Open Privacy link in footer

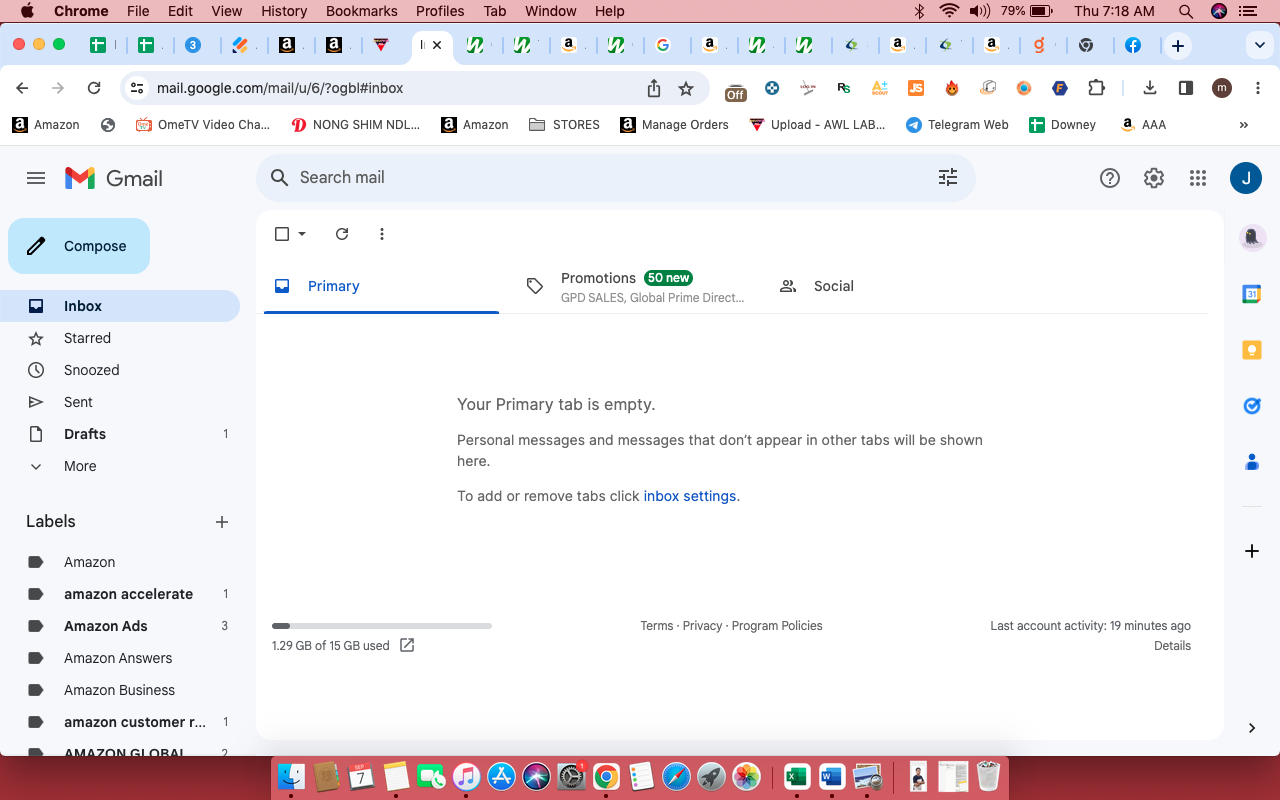(x=702, y=626)
